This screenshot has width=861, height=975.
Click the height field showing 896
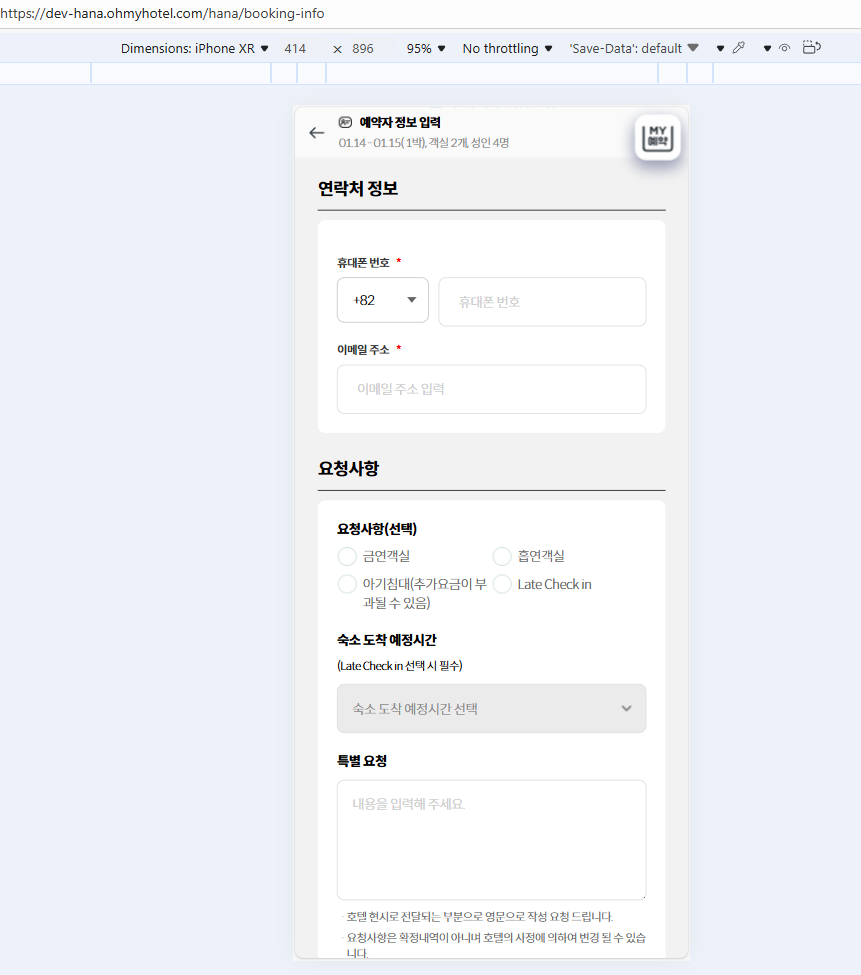tap(363, 49)
